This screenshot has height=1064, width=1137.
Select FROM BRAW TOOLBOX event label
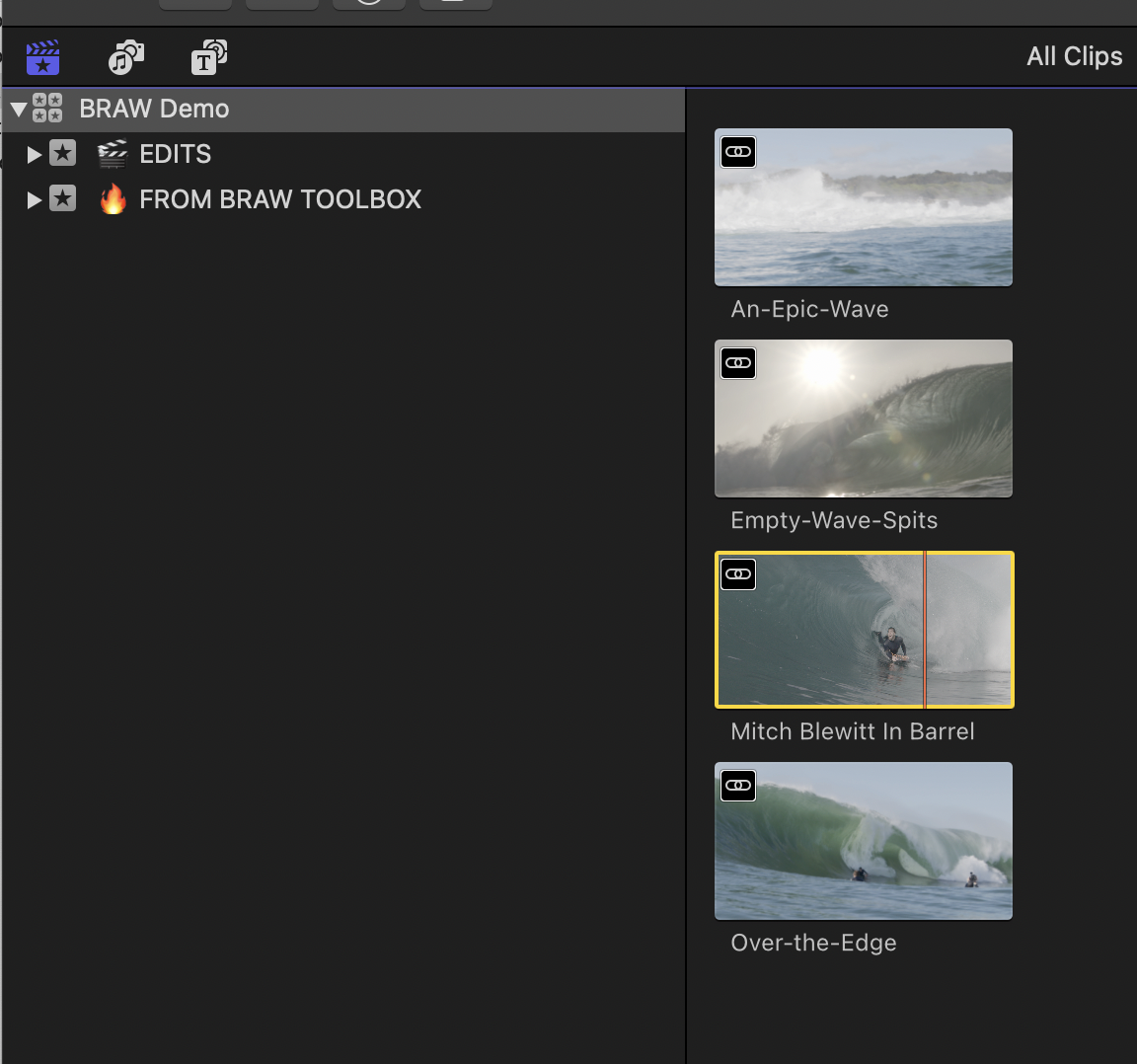coord(280,200)
